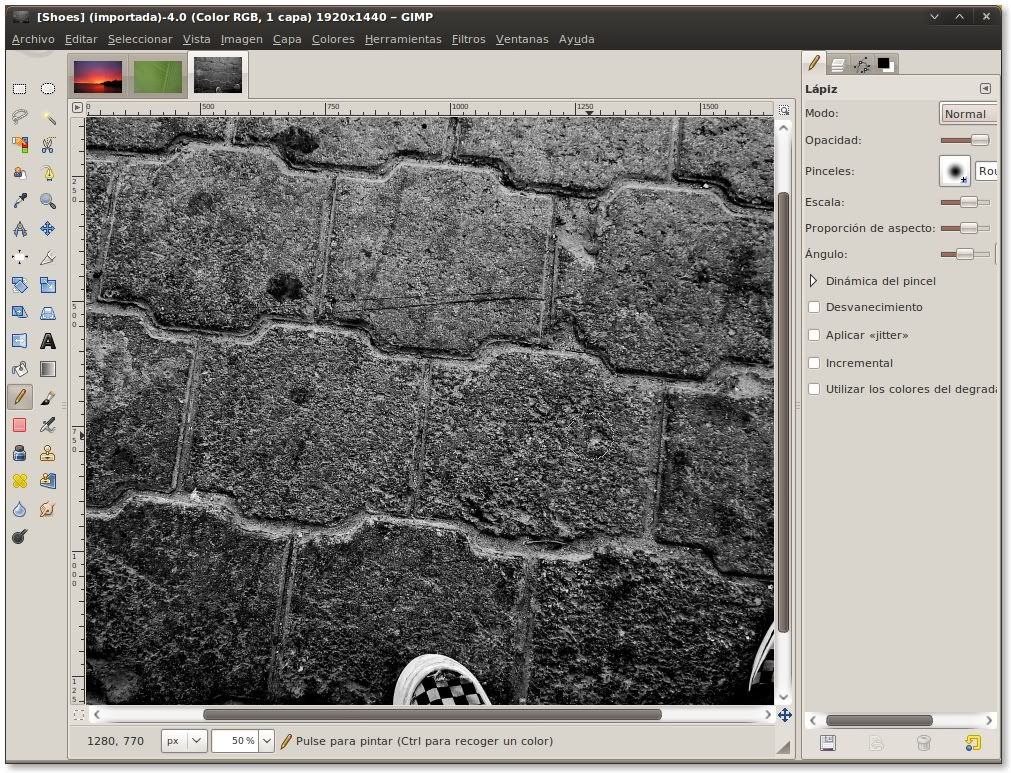
Task: Switch to the Paths dock tab
Action: click(x=861, y=64)
